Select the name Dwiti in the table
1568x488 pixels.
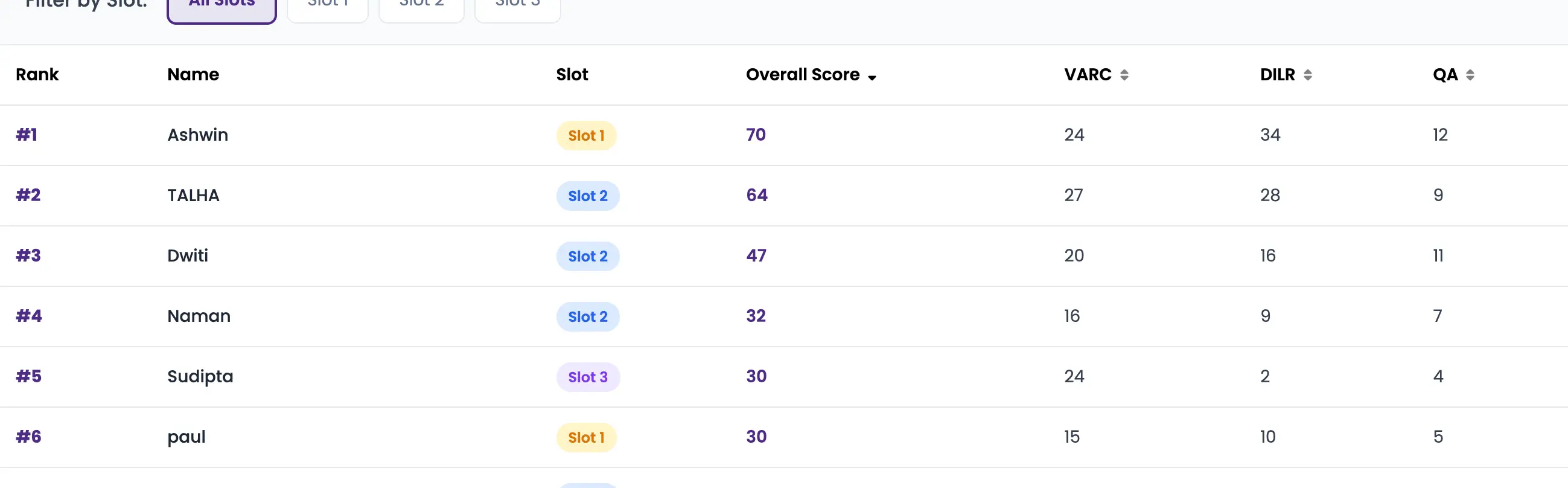188,255
